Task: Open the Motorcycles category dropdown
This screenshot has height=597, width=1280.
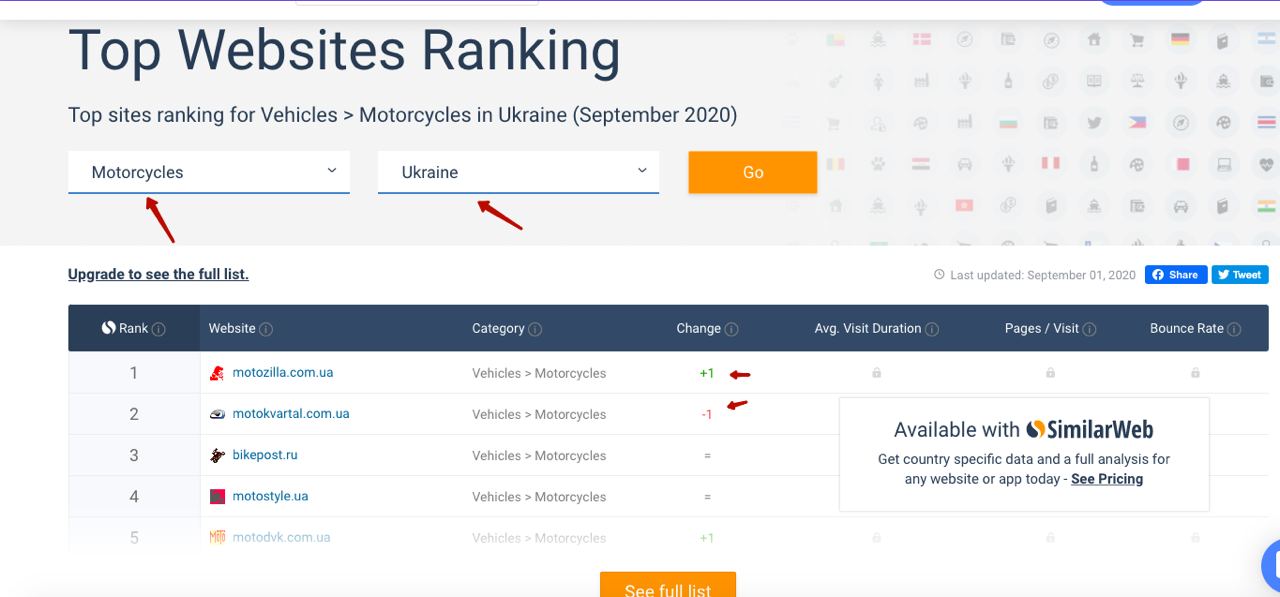Action: pos(209,172)
